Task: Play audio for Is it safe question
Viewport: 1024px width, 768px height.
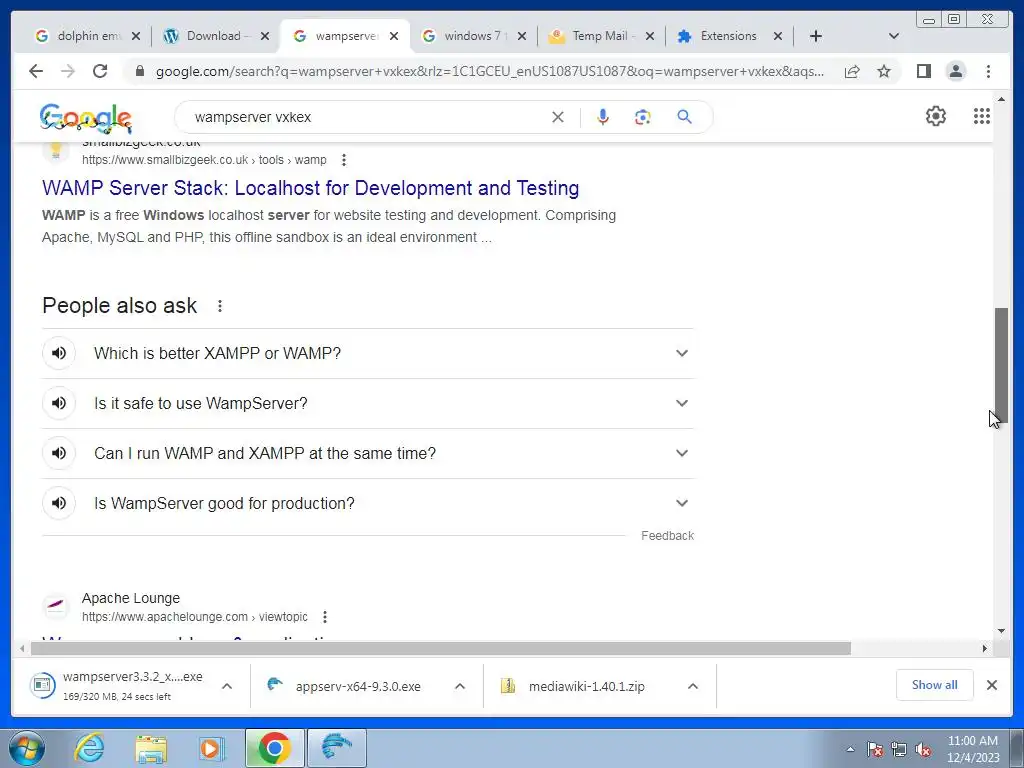Action: point(59,403)
